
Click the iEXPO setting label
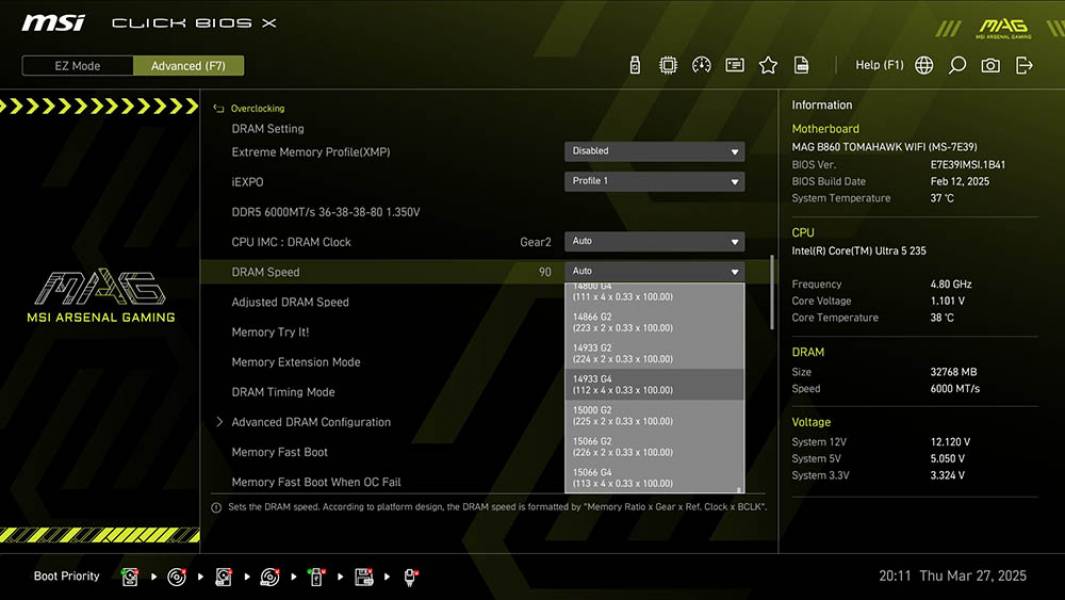point(247,182)
